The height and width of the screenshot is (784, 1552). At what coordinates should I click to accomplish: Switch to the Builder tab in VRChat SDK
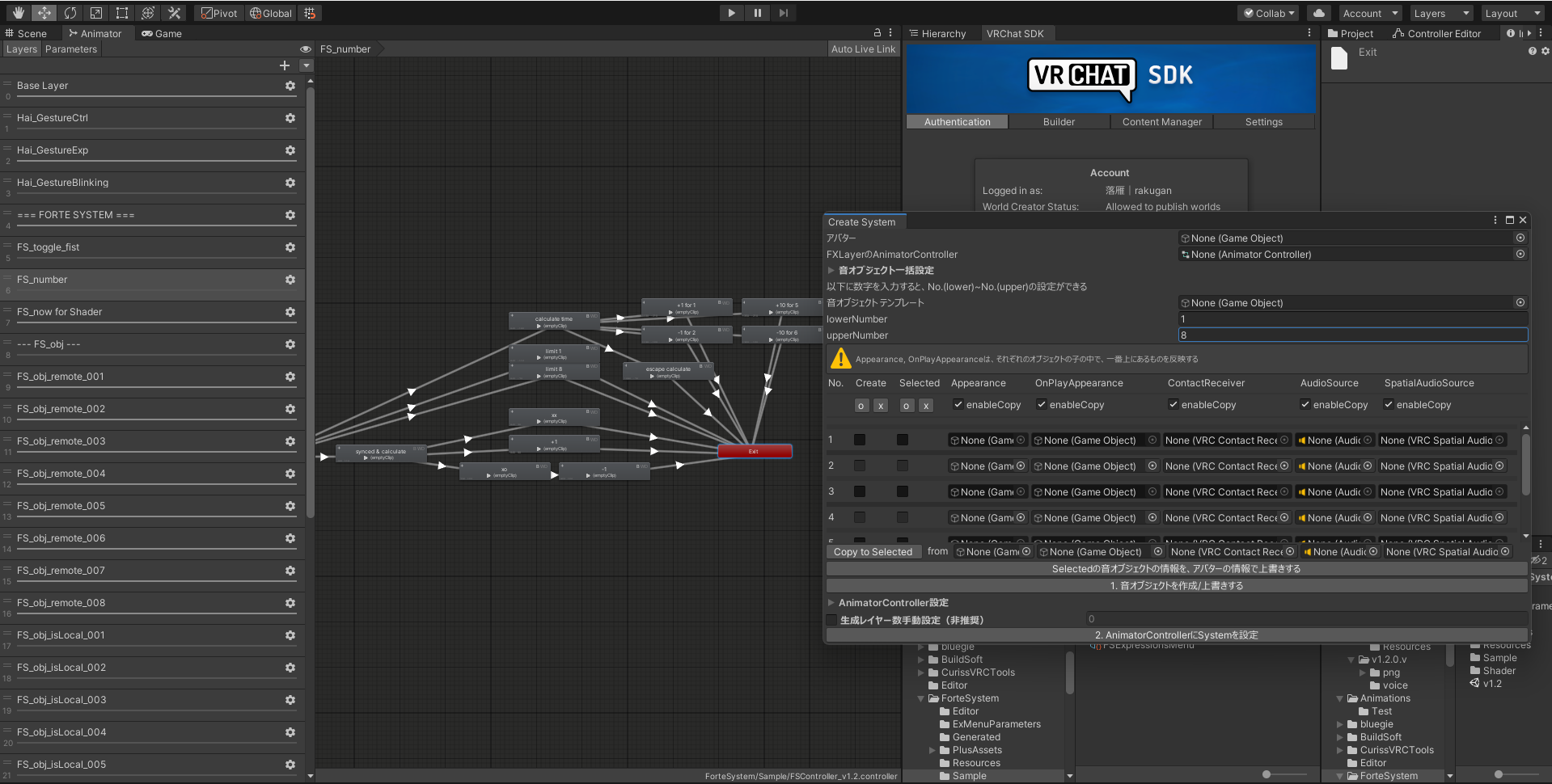(1058, 121)
